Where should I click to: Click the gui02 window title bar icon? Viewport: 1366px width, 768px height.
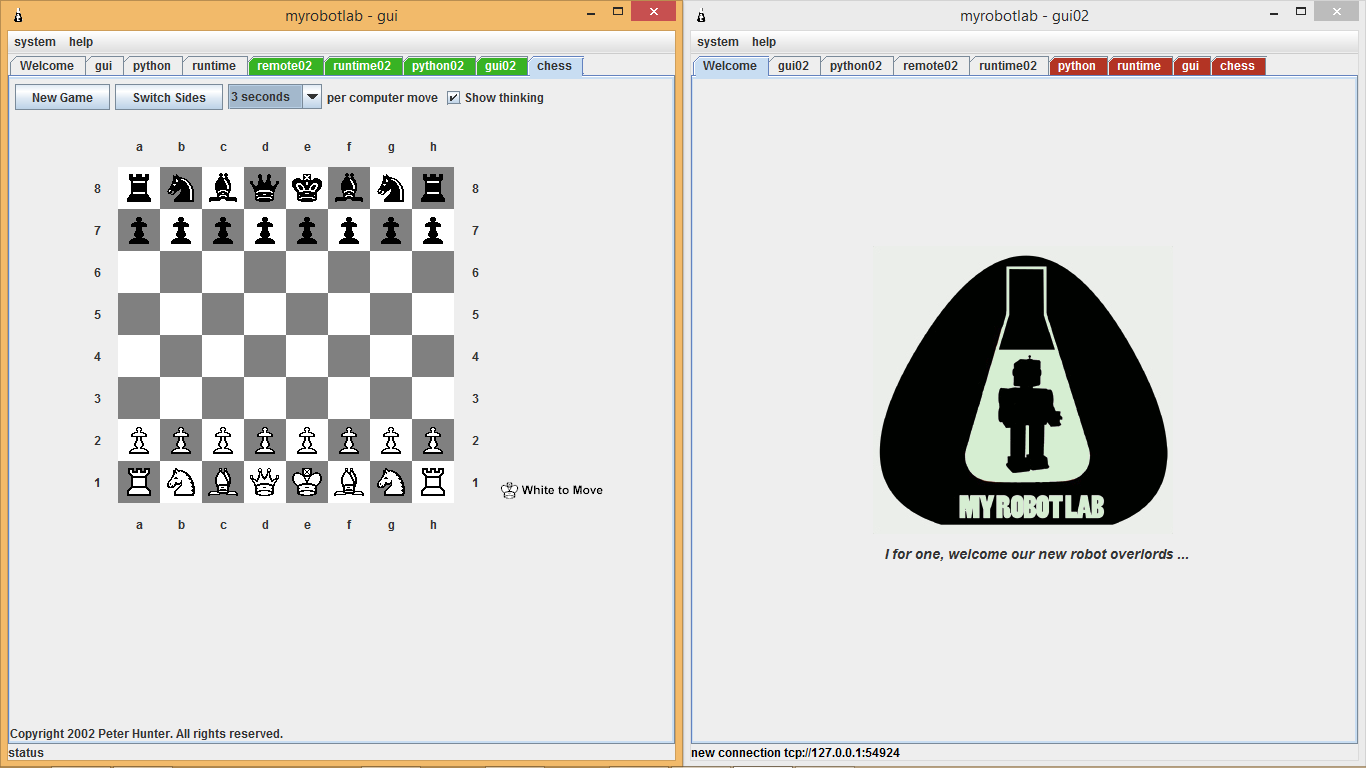[700, 15]
